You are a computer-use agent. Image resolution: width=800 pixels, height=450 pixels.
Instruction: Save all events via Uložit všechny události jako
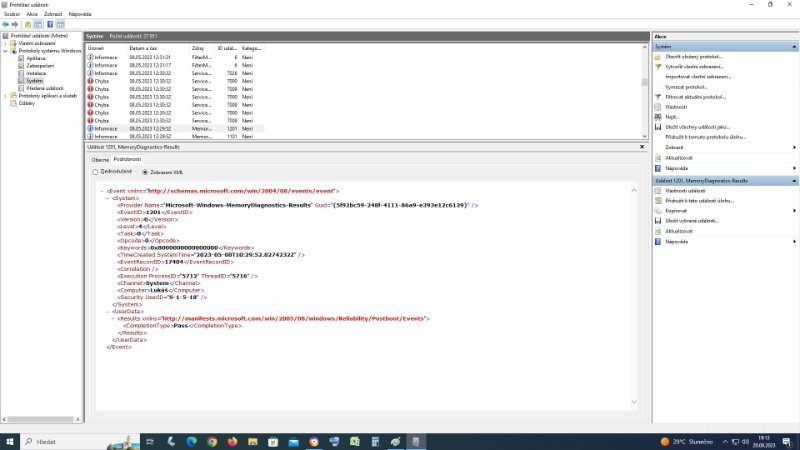tap(697, 127)
